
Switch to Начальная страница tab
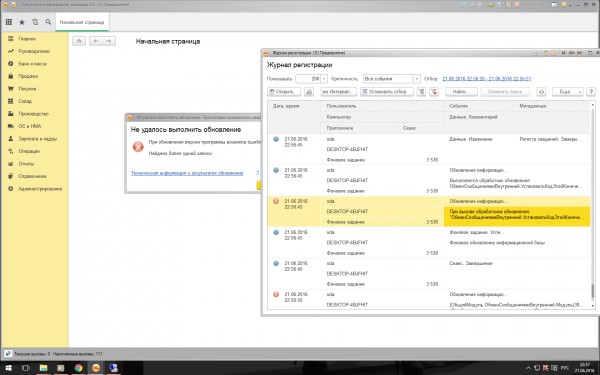click(82, 22)
